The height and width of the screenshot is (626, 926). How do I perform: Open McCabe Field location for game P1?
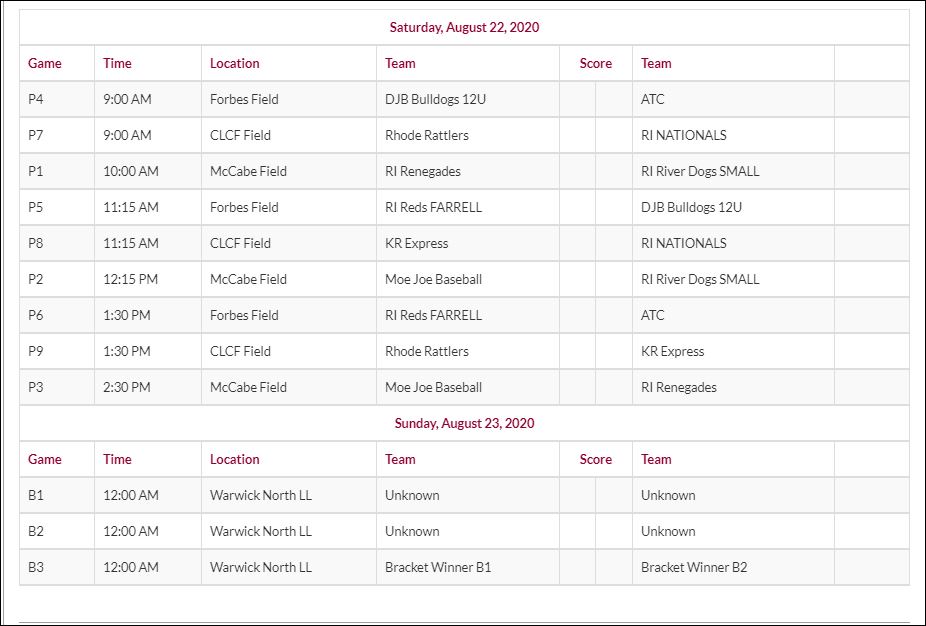pos(248,171)
